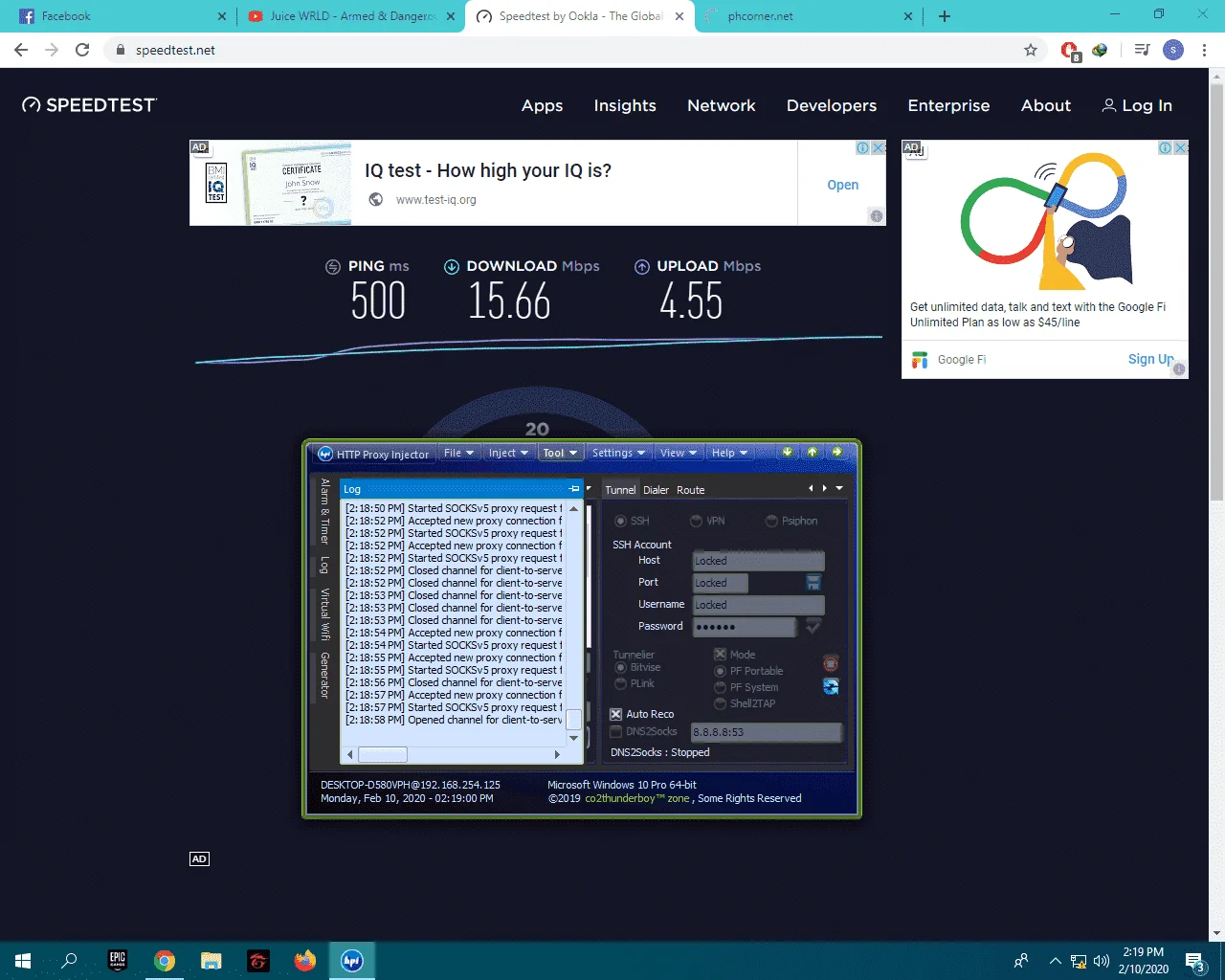The width and height of the screenshot is (1225, 980).
Task: Click Log In link
Action: (1137, 105)
